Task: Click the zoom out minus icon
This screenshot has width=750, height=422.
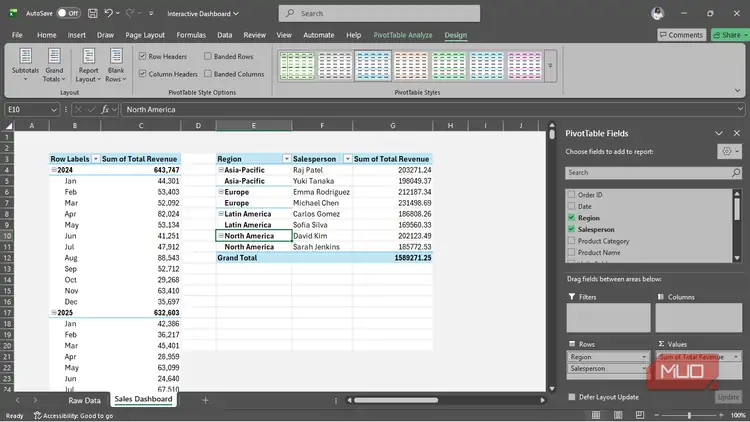Action: 657,415
